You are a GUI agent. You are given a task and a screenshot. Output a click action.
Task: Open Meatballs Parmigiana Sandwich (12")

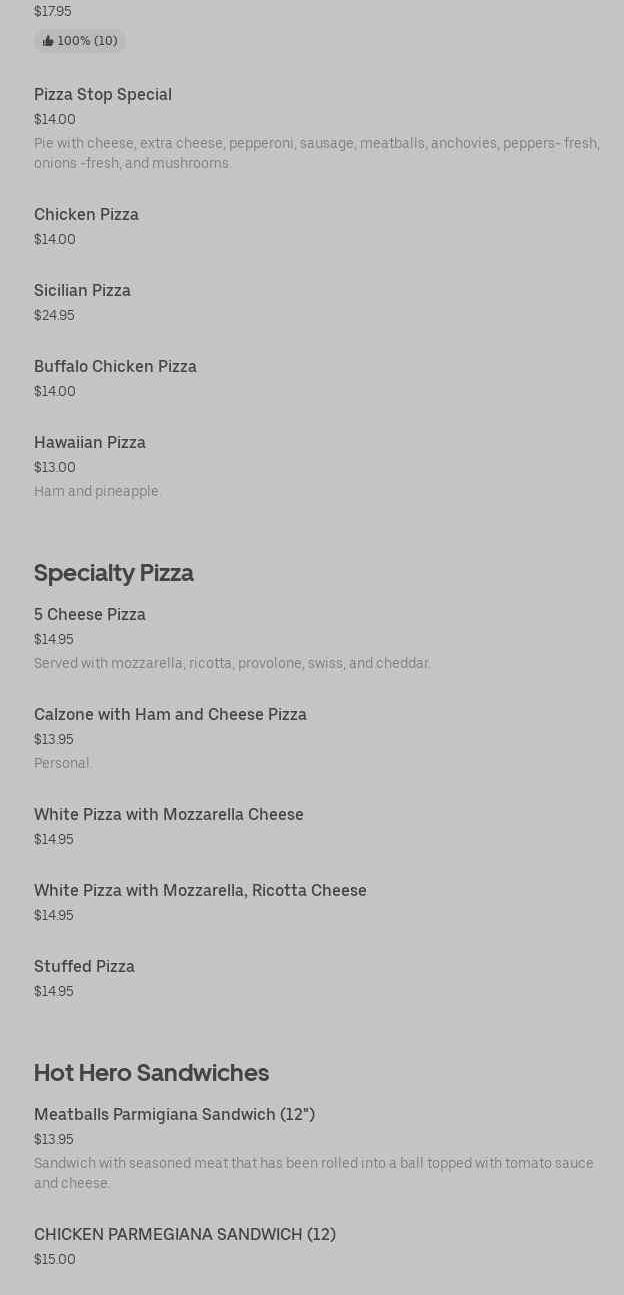[175, 1115]
